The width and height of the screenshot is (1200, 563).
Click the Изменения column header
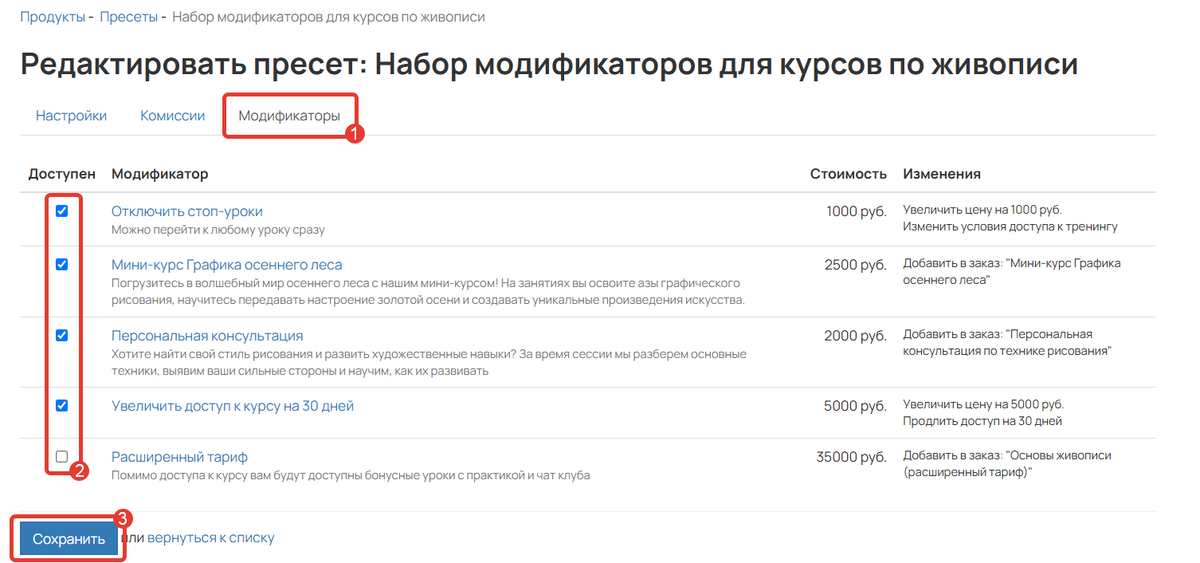point(942,174)
